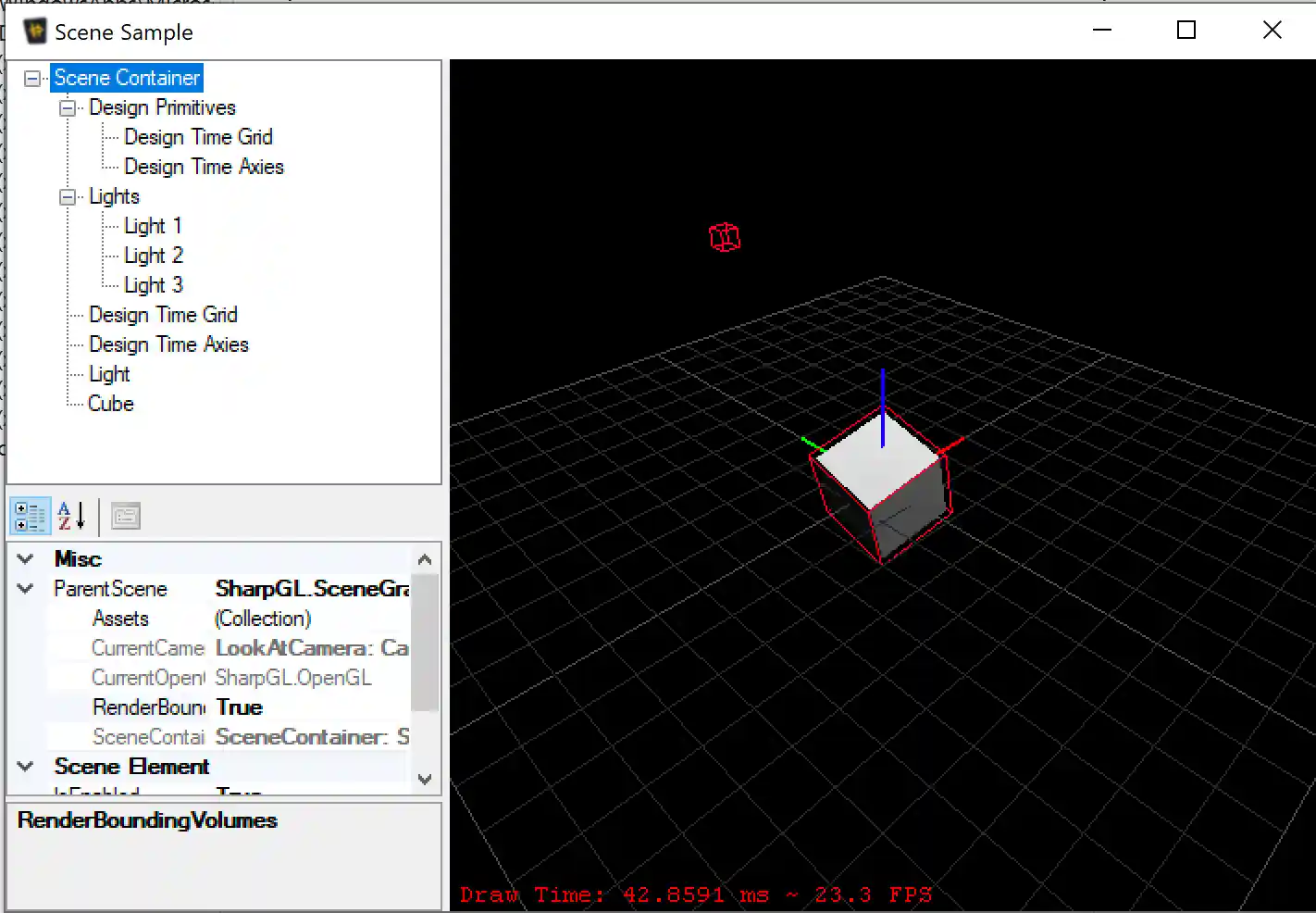Select Light 2 in the tree

click(x=154, y=256)
